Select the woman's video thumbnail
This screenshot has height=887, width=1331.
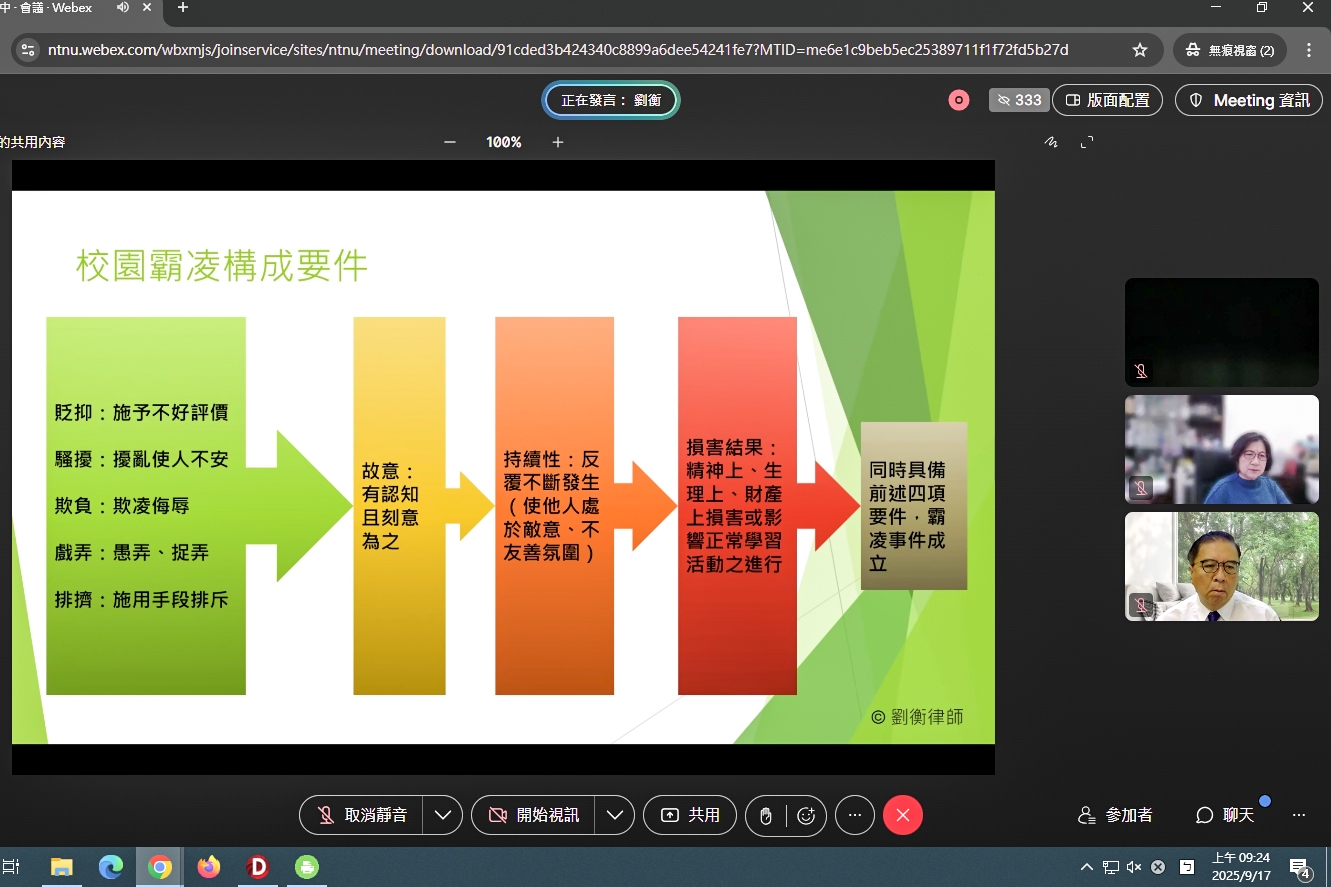(1222, 449)
